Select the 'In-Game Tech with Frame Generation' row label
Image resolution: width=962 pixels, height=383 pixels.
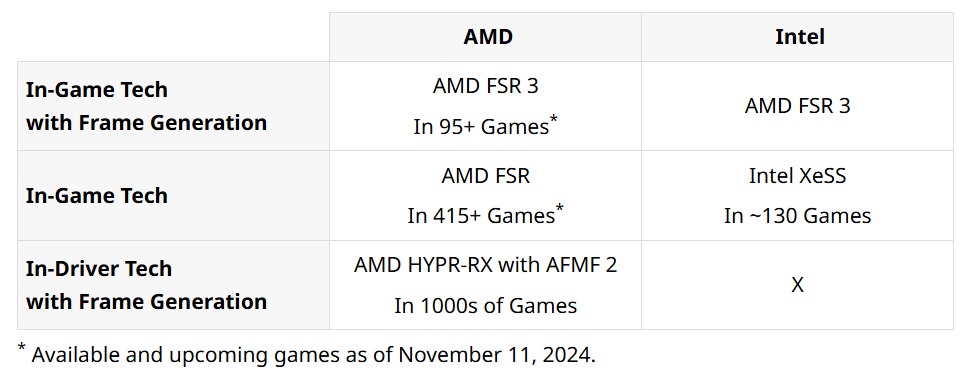point(147,106)
